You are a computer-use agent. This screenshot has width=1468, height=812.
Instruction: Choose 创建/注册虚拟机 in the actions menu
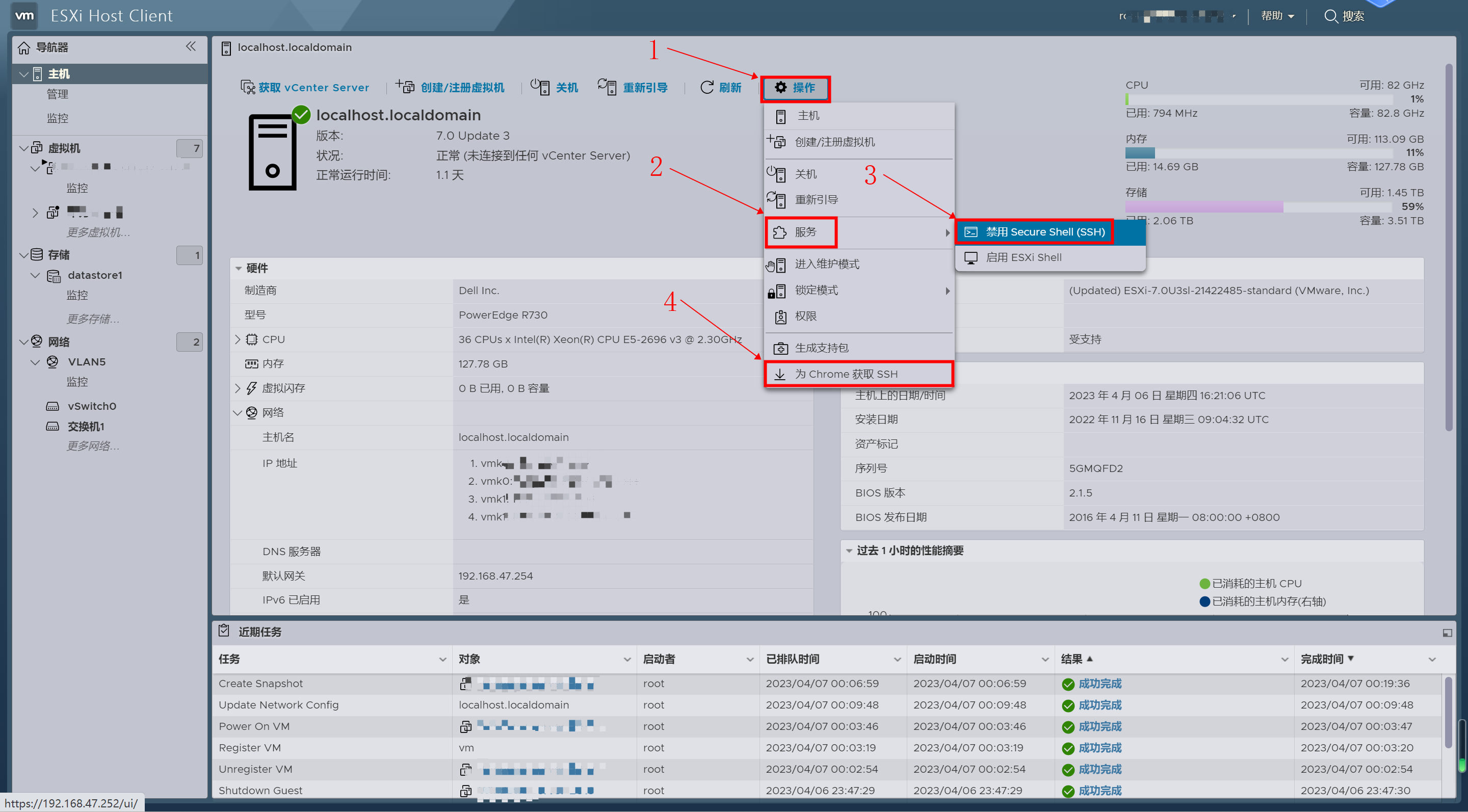(859, 142)
